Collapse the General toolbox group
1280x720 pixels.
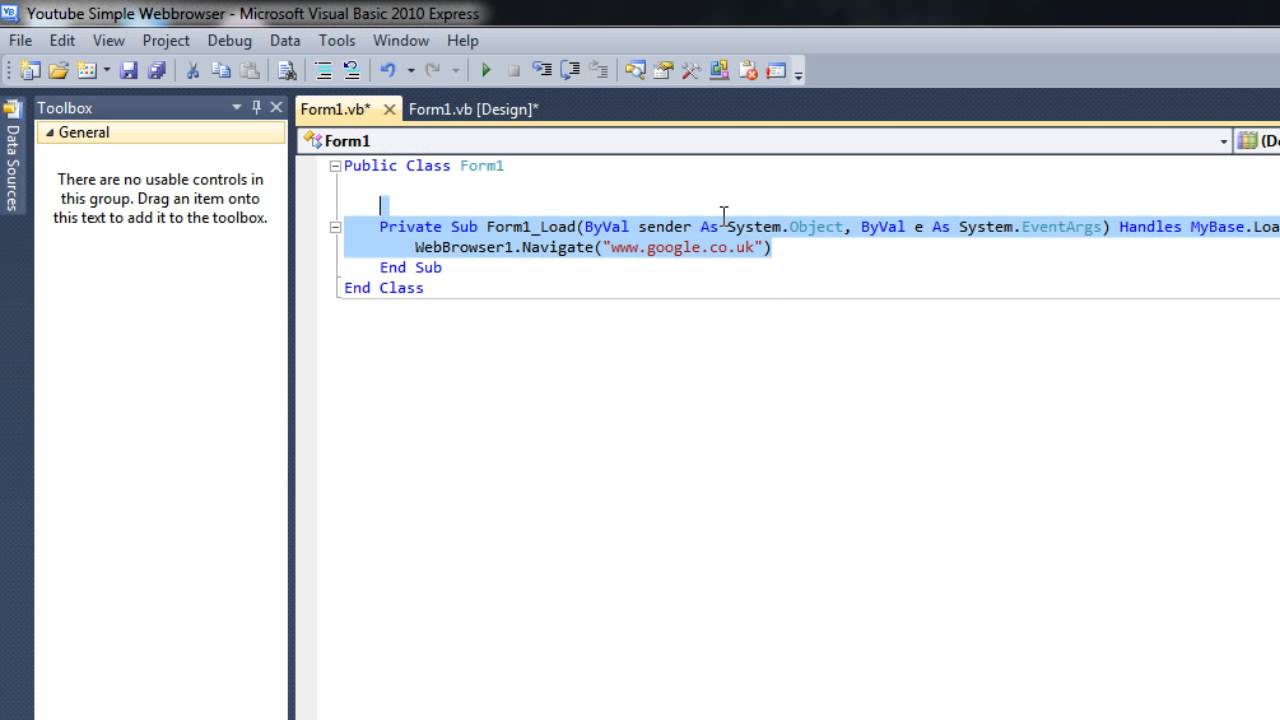point(50,132)
